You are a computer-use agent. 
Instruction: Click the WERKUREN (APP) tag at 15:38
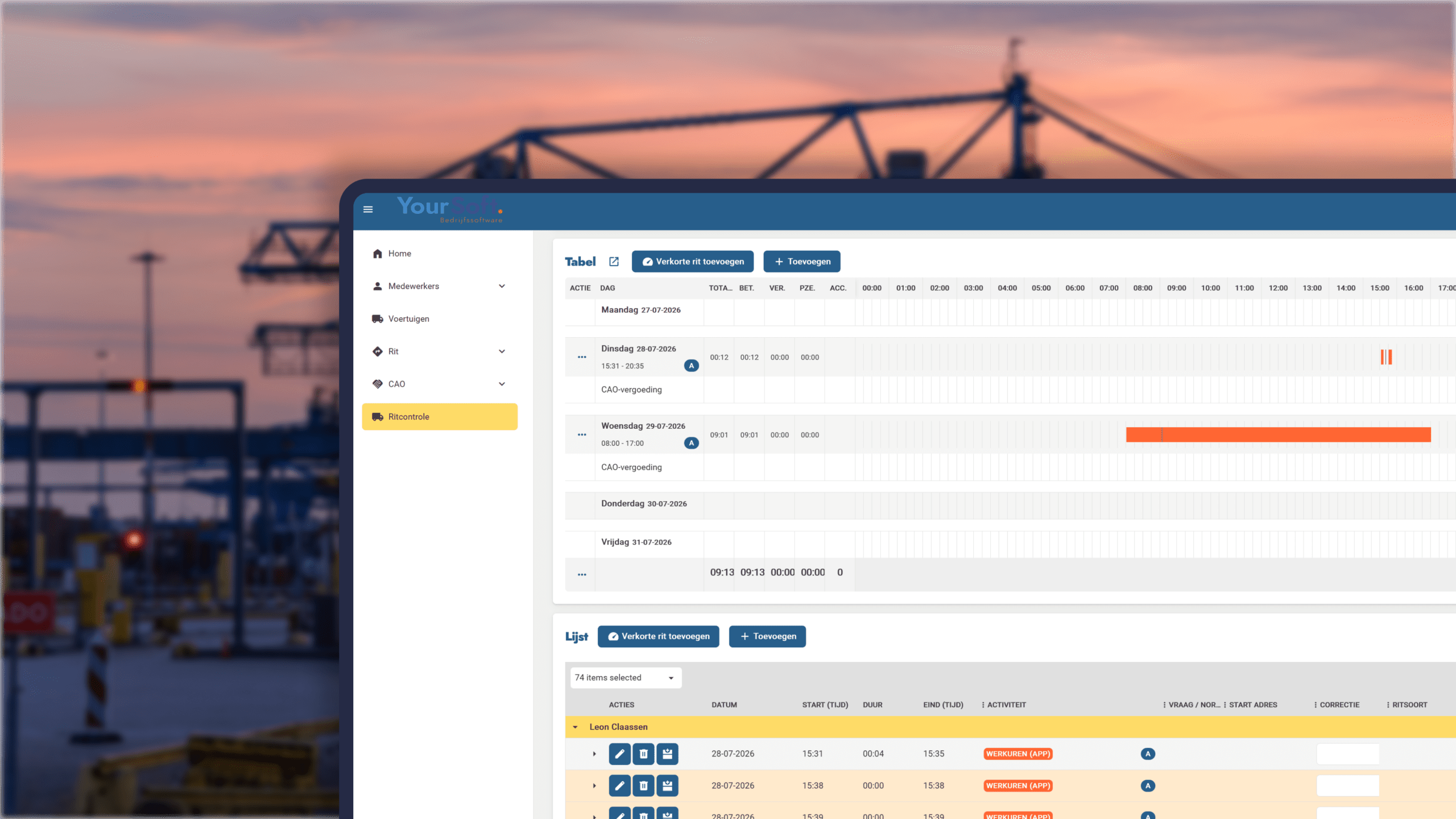1018,786
